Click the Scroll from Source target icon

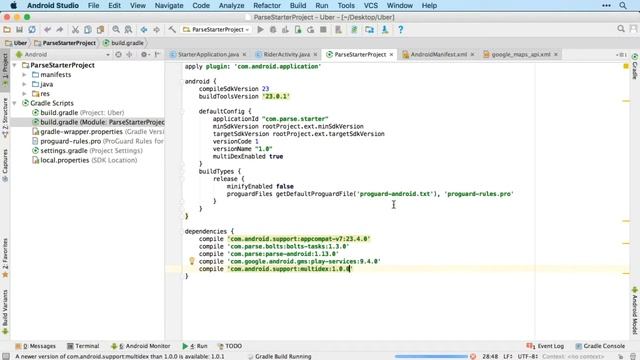point(118,54)
